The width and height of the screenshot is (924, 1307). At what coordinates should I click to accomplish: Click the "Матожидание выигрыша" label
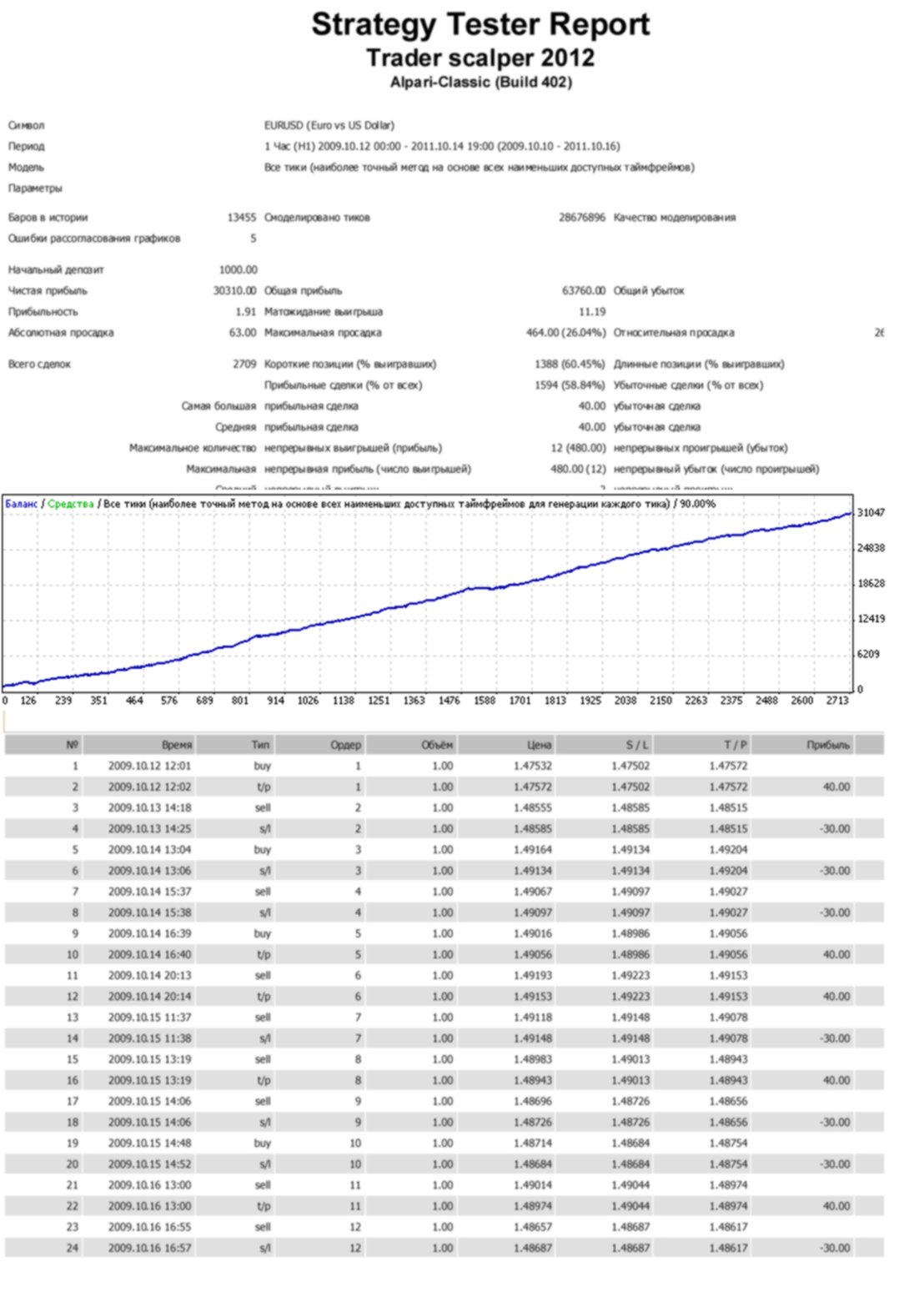(324, 312)
